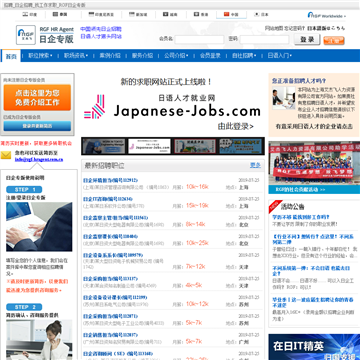Screen dimensions: 360x360
Task: Open the 【行业不同】想转行 announcement
Action: click(313, 239)
